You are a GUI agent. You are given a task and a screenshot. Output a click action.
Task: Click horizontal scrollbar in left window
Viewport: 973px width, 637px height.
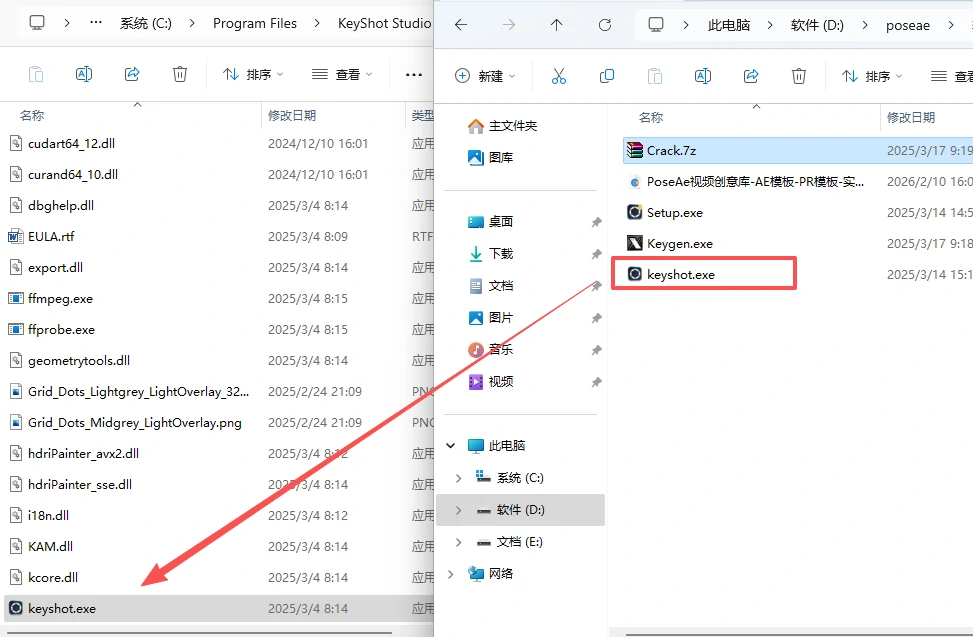[x=199, y=633]
